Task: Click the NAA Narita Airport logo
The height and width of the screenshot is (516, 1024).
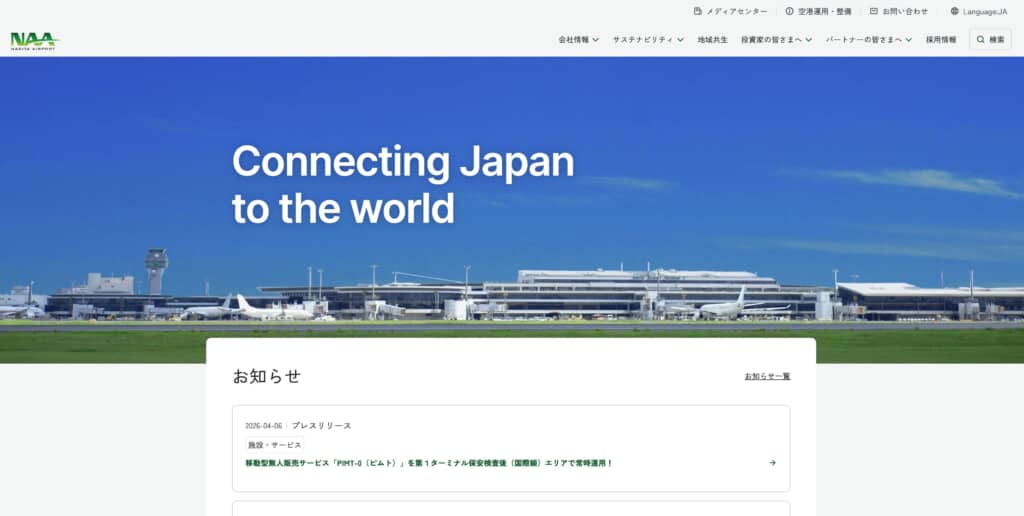Action: click(x=35, y=40)
